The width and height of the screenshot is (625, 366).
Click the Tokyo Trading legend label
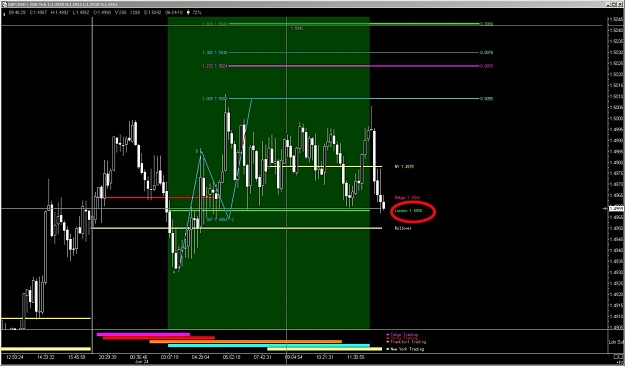[402, 335]
